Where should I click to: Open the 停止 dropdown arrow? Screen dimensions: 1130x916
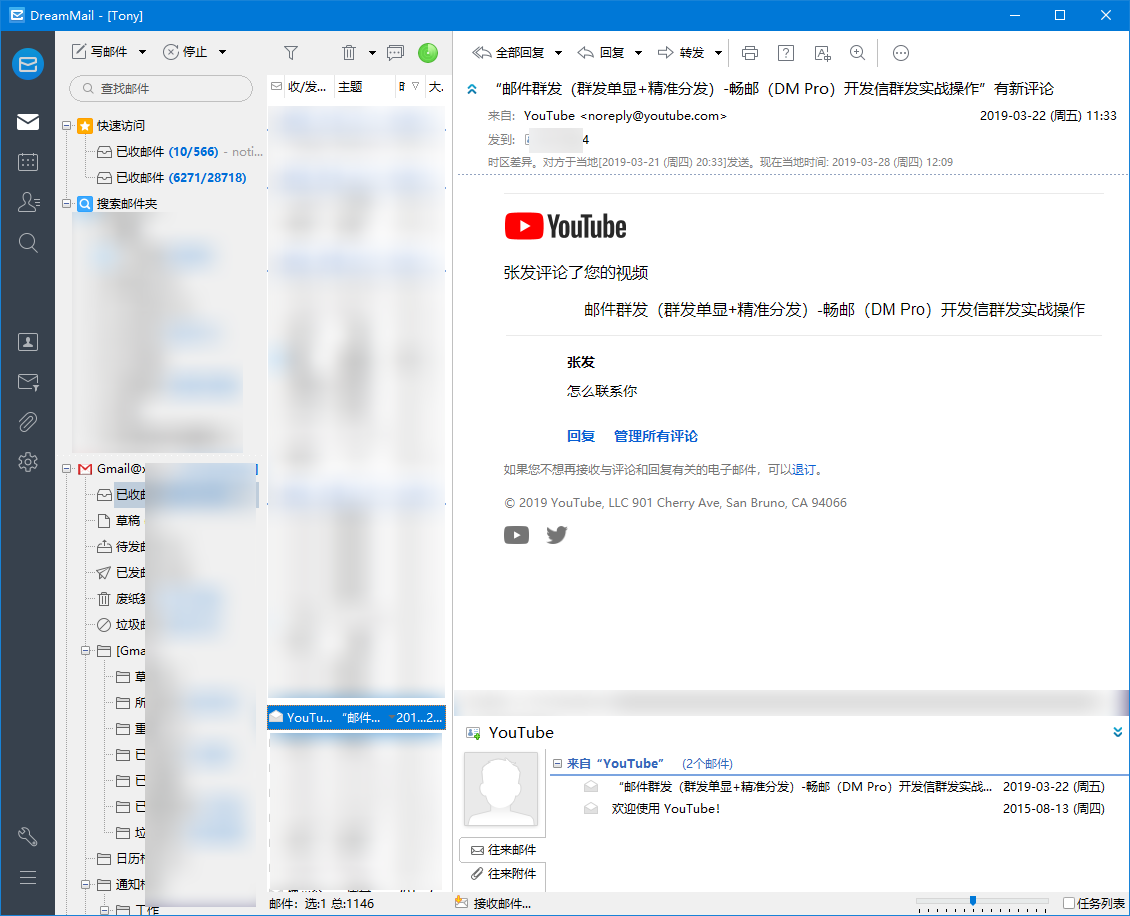pos(223,52)
